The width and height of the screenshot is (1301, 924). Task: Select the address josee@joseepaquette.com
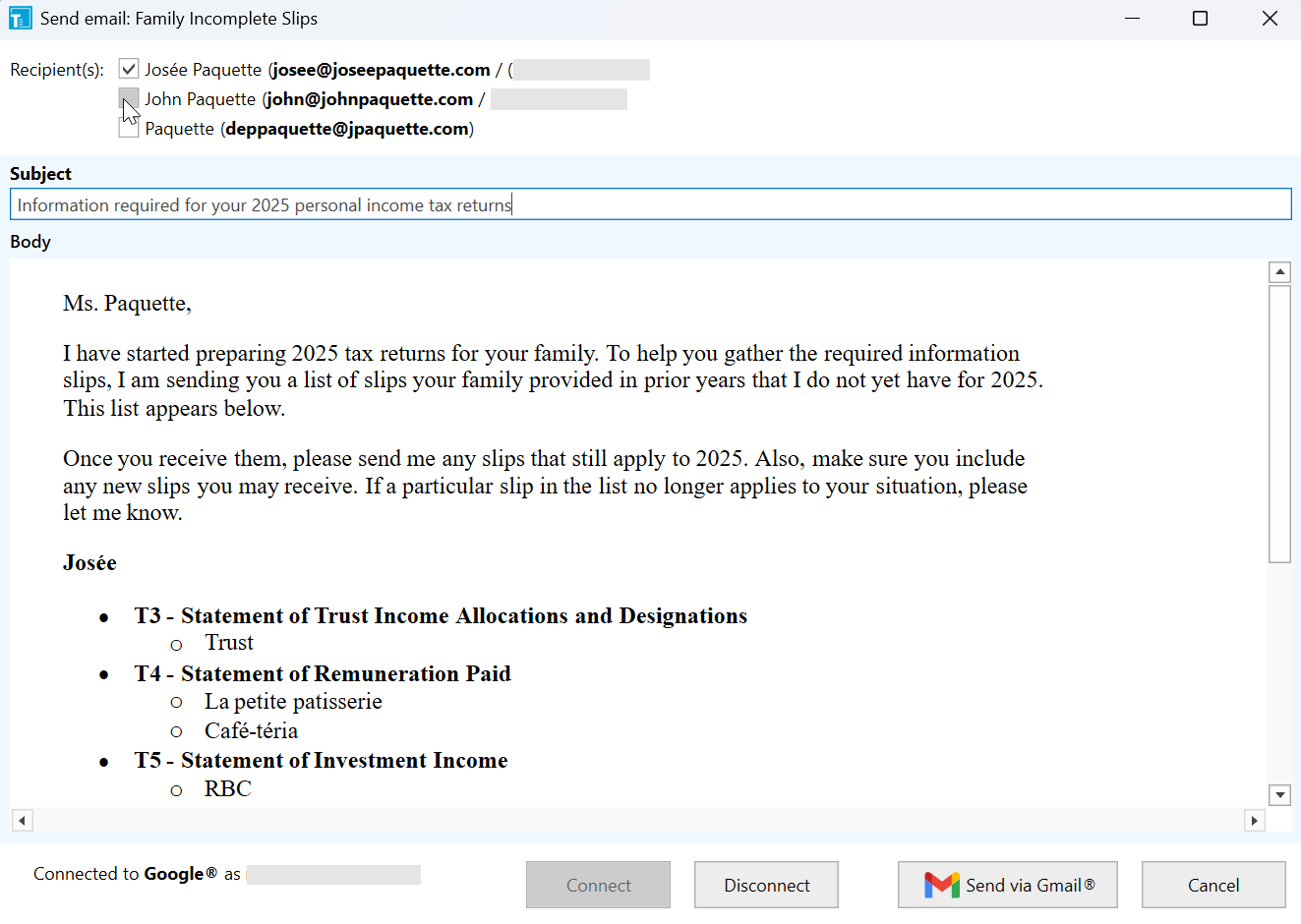point(380,69)
